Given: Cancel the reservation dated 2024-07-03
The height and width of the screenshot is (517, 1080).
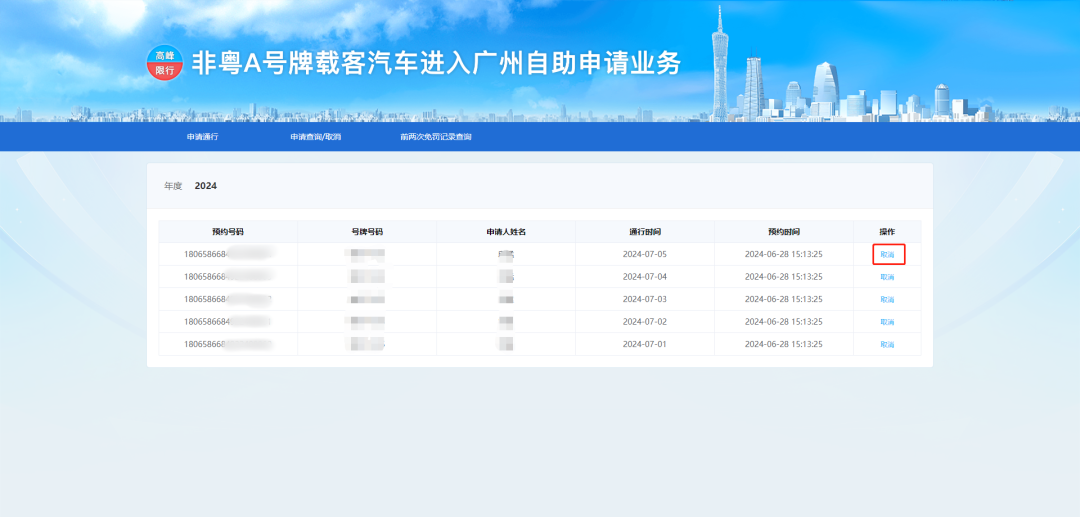Looking at the screenshot, I should tap(887, 299).
